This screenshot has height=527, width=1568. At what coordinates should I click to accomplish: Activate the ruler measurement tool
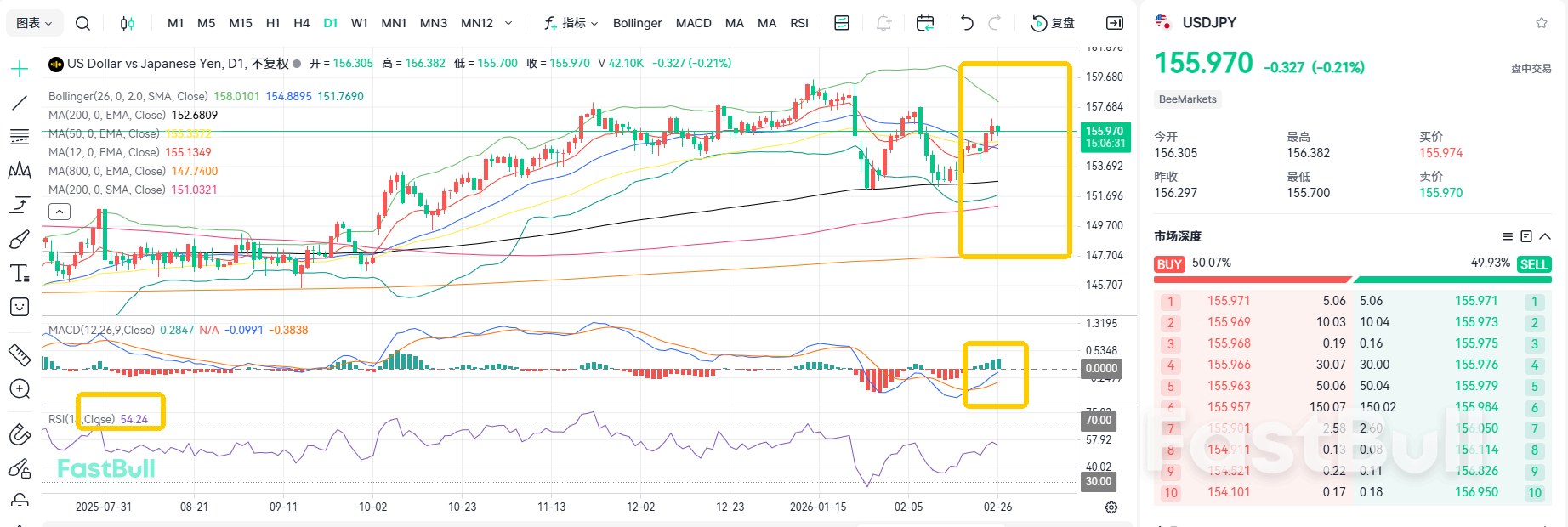point(19,354)
